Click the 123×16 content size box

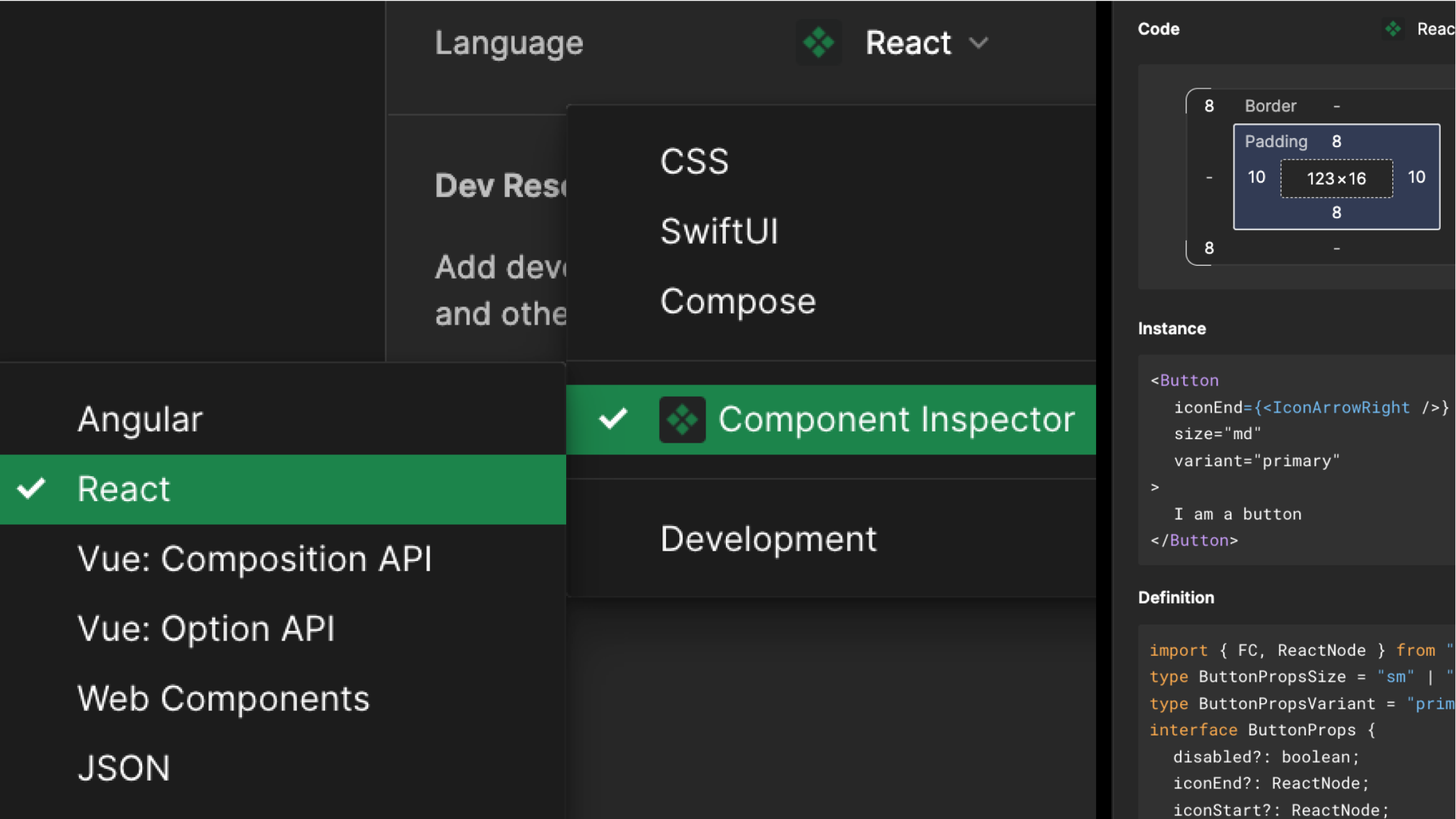point(1336,178)
